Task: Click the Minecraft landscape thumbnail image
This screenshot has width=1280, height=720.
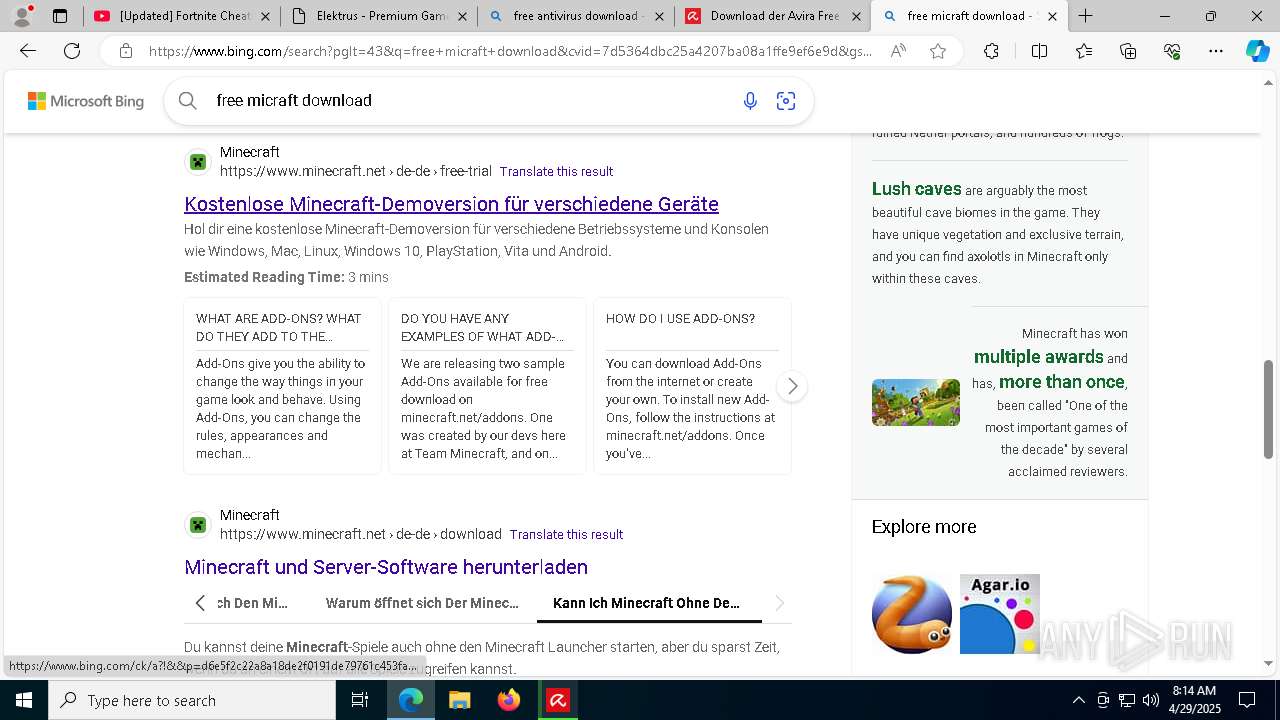Action: 915,402
